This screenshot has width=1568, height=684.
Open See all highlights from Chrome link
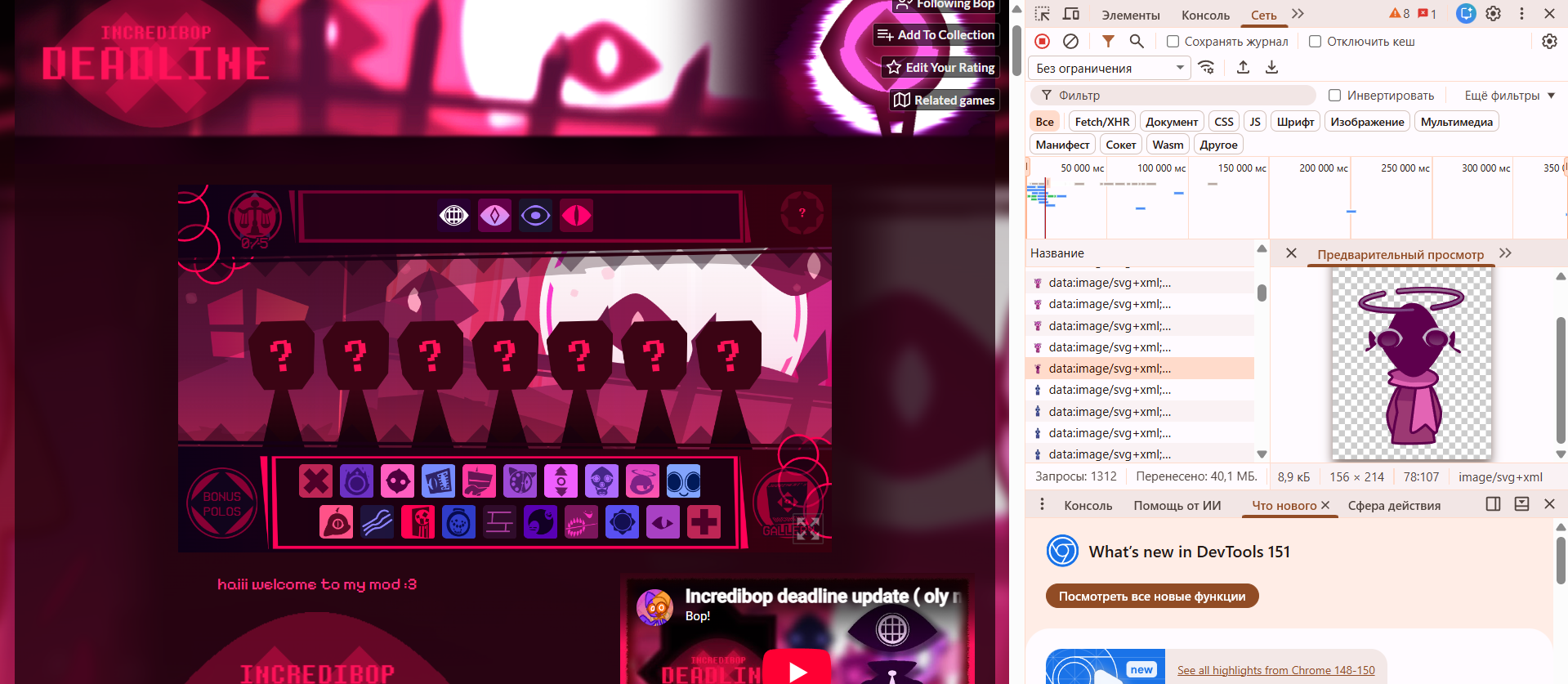1275,670
